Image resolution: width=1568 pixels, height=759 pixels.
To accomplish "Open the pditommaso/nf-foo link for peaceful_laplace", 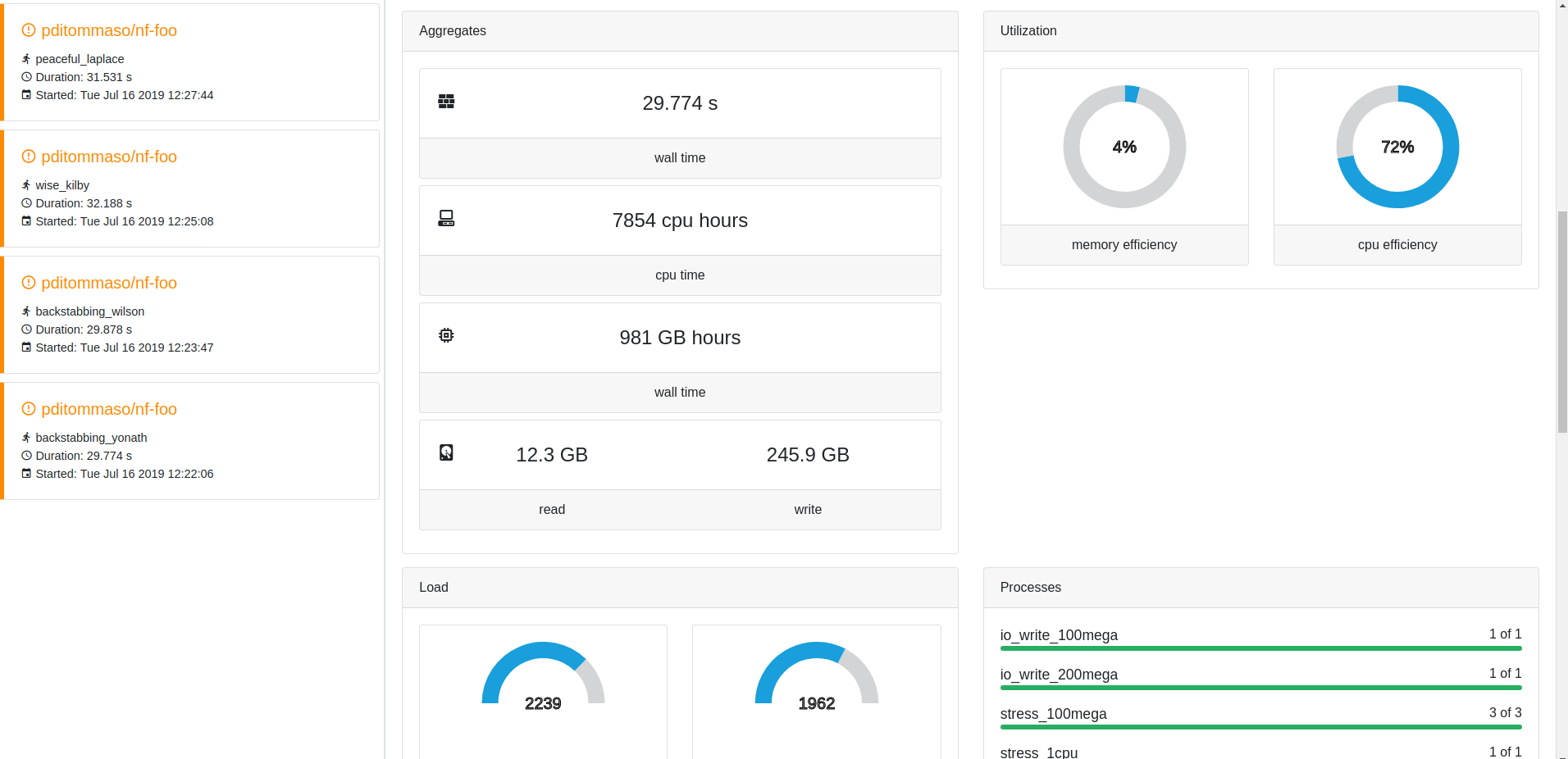I will (x=109, y=30).
